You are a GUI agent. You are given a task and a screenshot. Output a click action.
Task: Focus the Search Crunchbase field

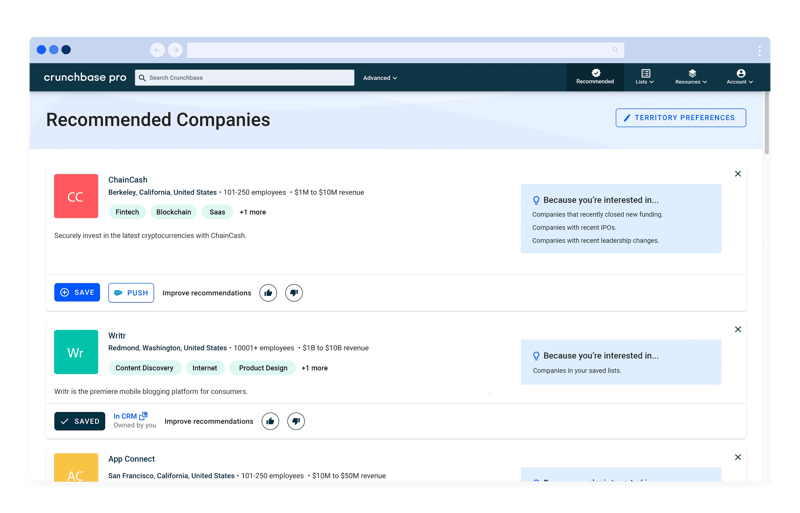(244, 78)
